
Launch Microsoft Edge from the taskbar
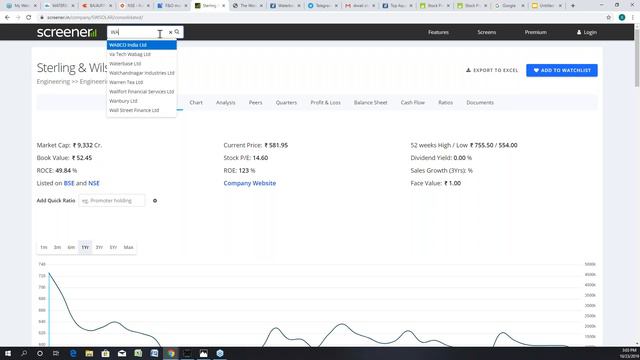(73, 353)
